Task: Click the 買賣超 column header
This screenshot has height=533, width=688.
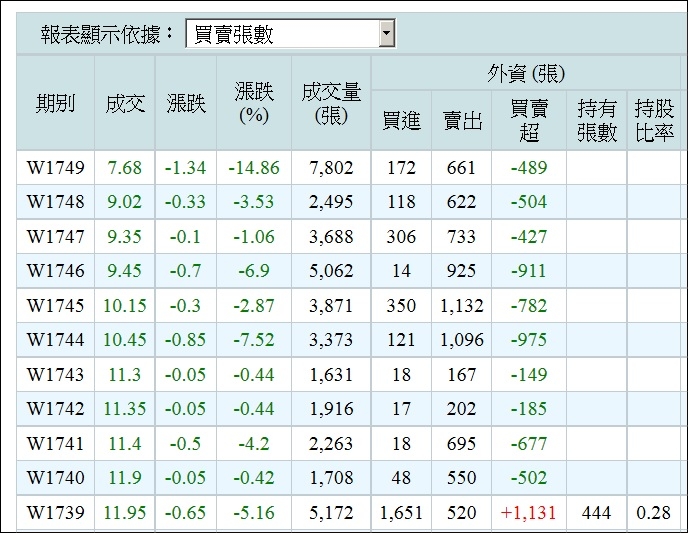Action: (x=529, y=121)
